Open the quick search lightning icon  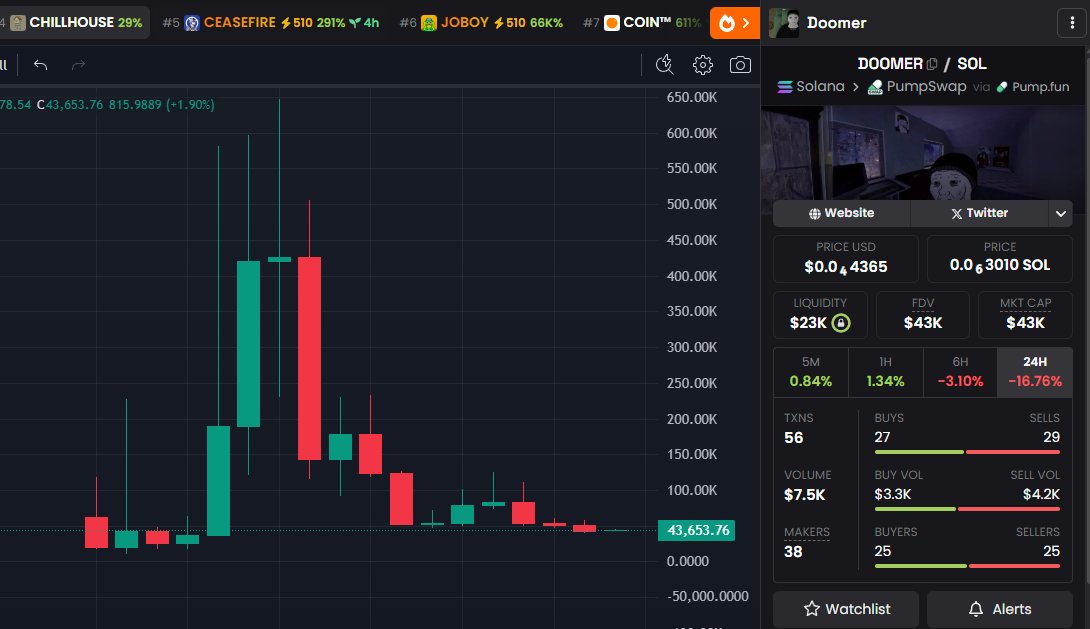pyautogui.click(x=665, y=65)
